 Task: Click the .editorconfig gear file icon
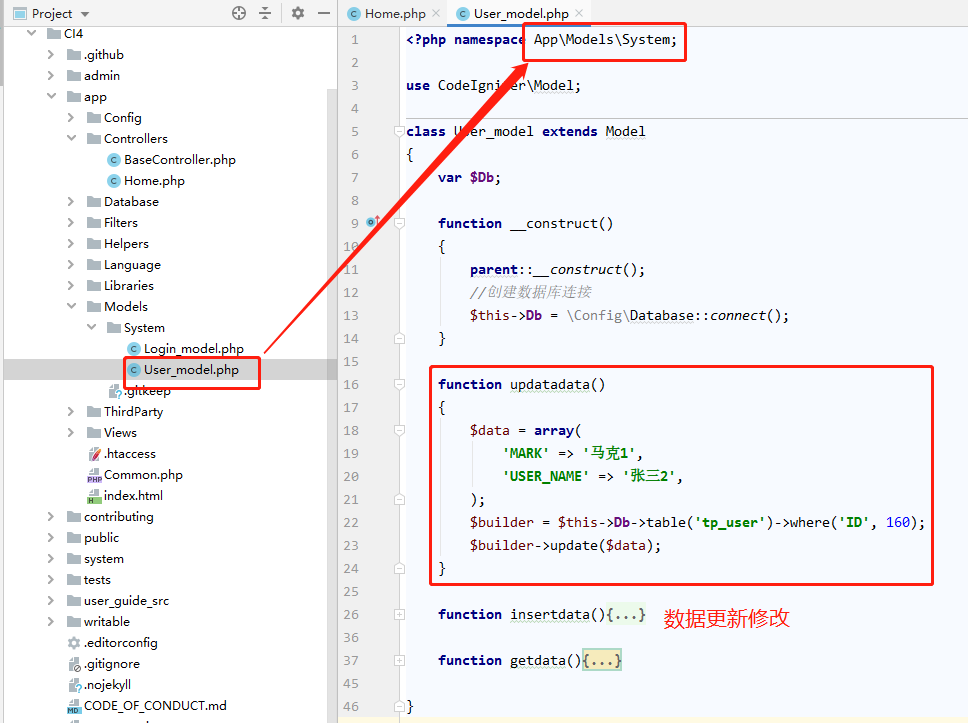coord(74,643)
